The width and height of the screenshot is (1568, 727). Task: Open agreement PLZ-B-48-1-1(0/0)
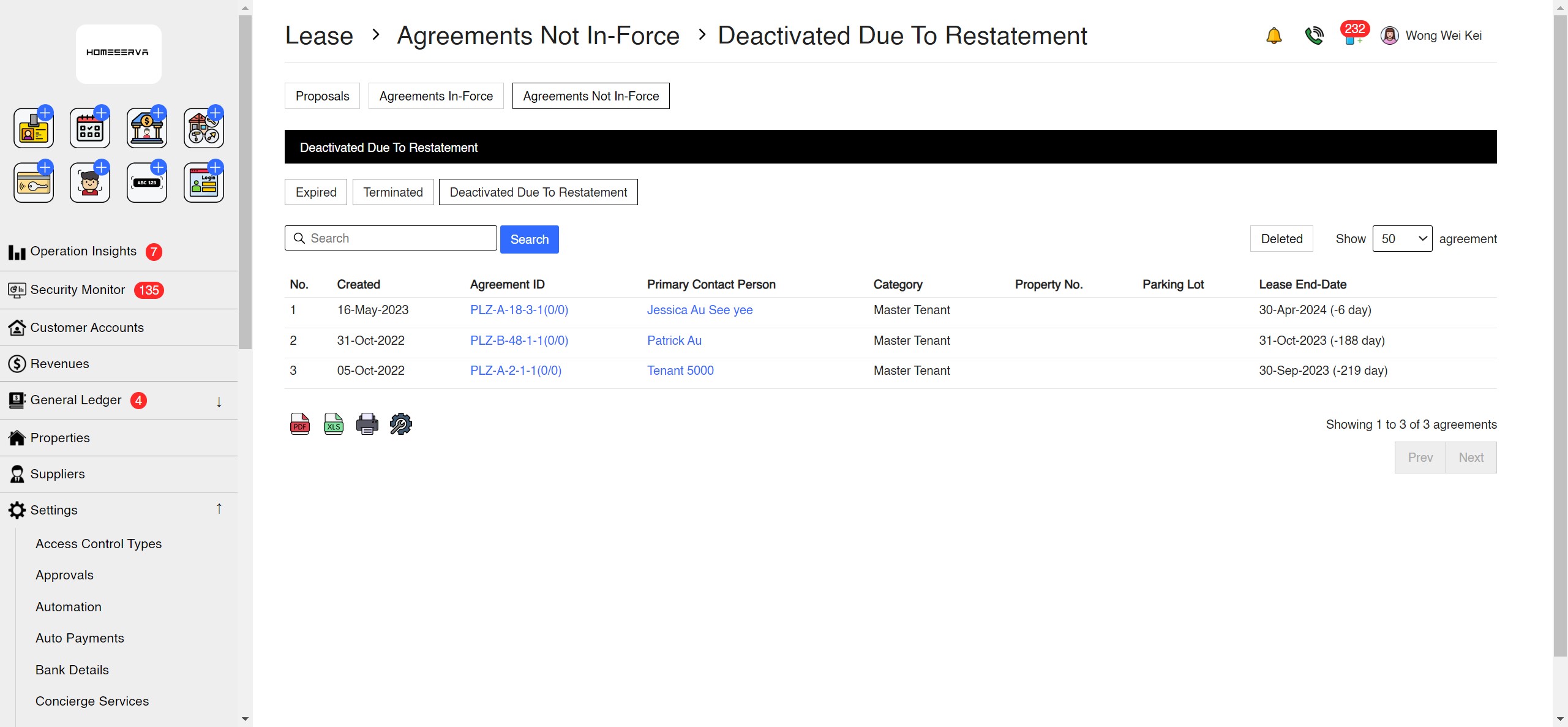click(x=519, y=341)
